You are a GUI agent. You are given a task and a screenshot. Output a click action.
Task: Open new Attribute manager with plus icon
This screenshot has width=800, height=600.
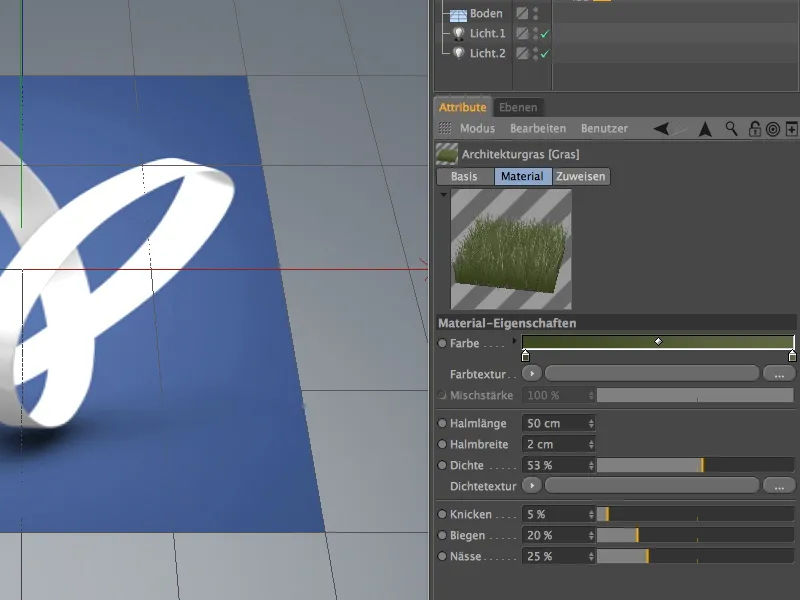point(791,129)
